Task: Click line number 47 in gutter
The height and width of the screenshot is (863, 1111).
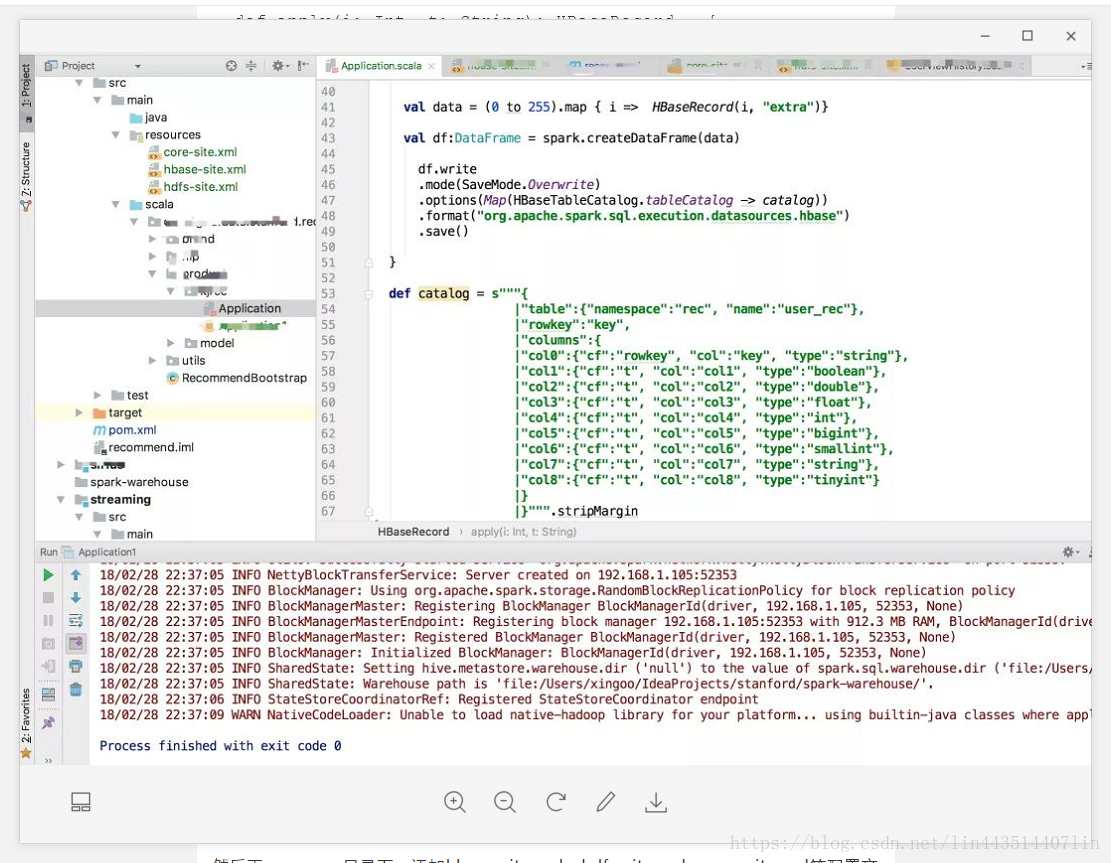Action: (x=327, y=201)
